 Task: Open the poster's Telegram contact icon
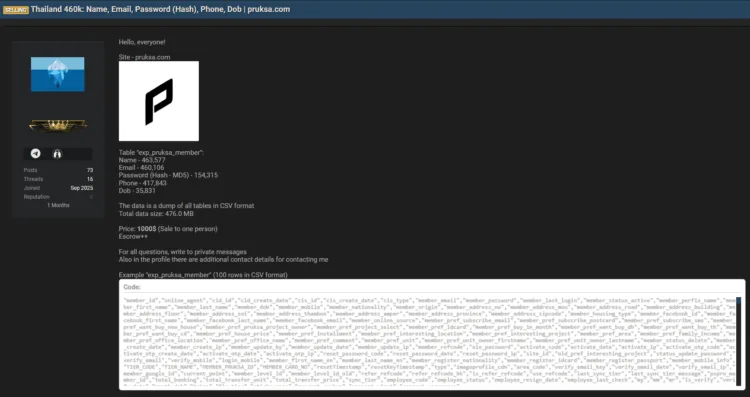click(35, 154)
